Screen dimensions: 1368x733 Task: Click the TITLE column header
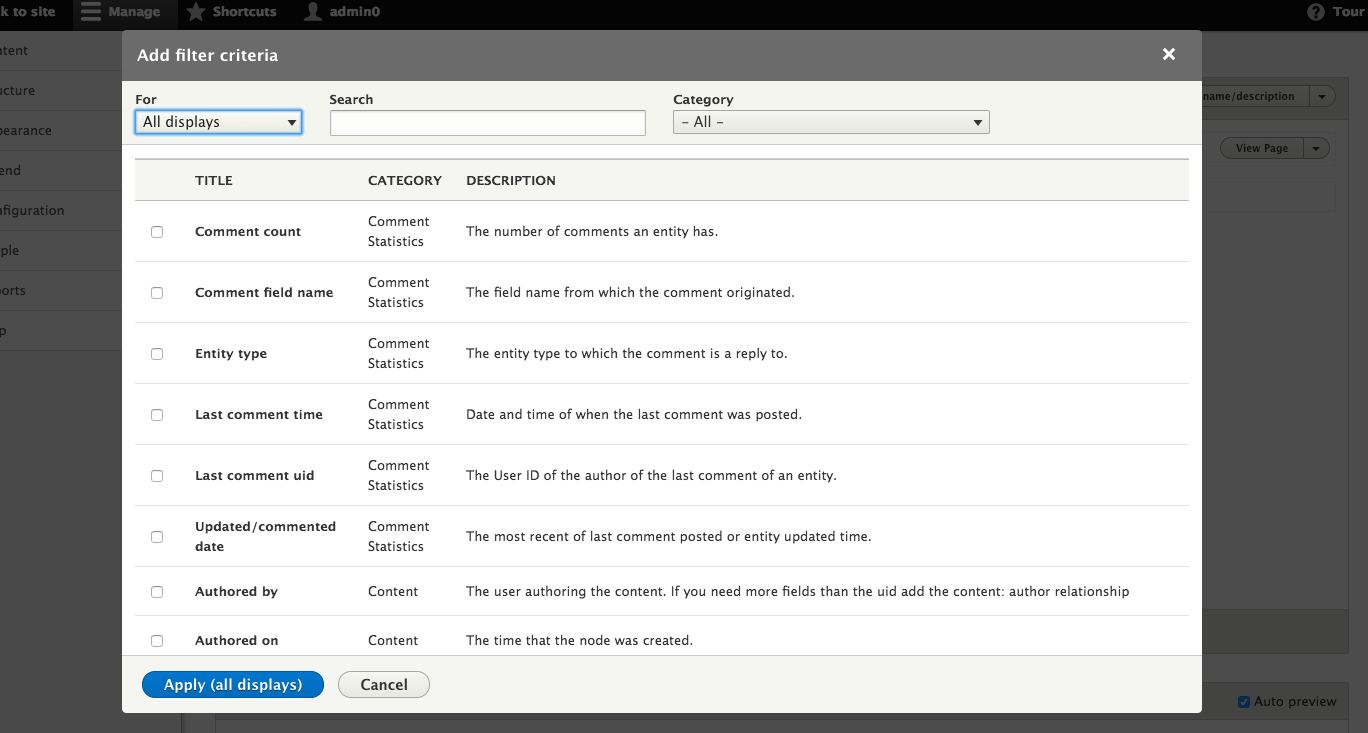pos(214,181)
